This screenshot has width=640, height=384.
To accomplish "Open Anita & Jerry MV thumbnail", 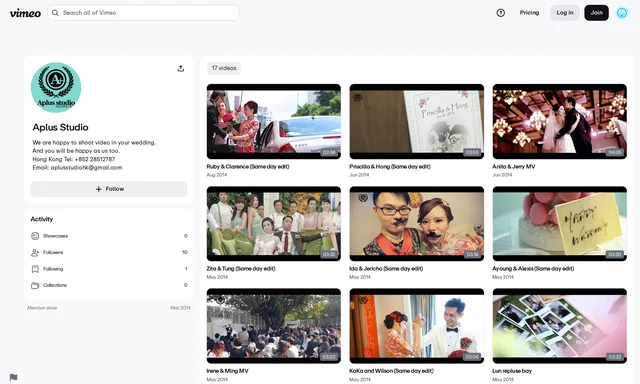I will 560,122.
